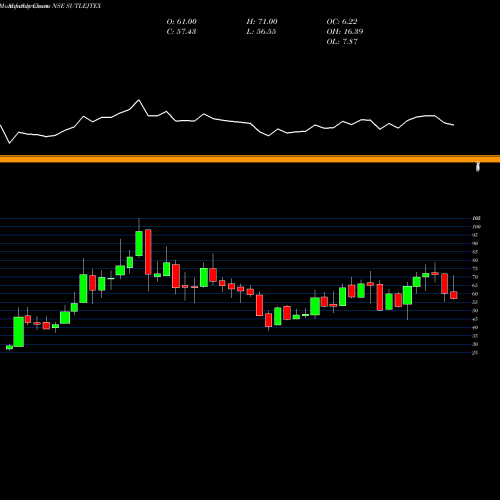Click the 30 price axis label
Image resolution: width=500 pixels, height=500 pixels.
pos(475,344)
